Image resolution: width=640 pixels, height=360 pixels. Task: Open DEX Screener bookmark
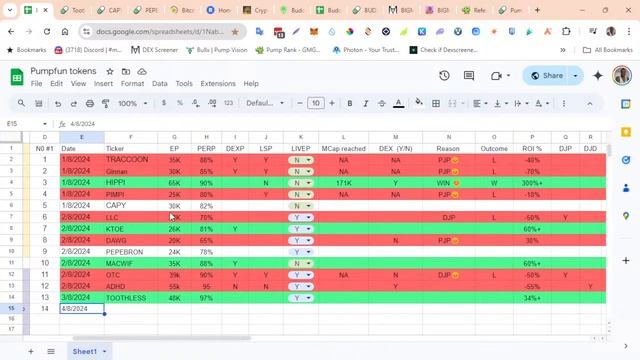[x=154, y=50]
